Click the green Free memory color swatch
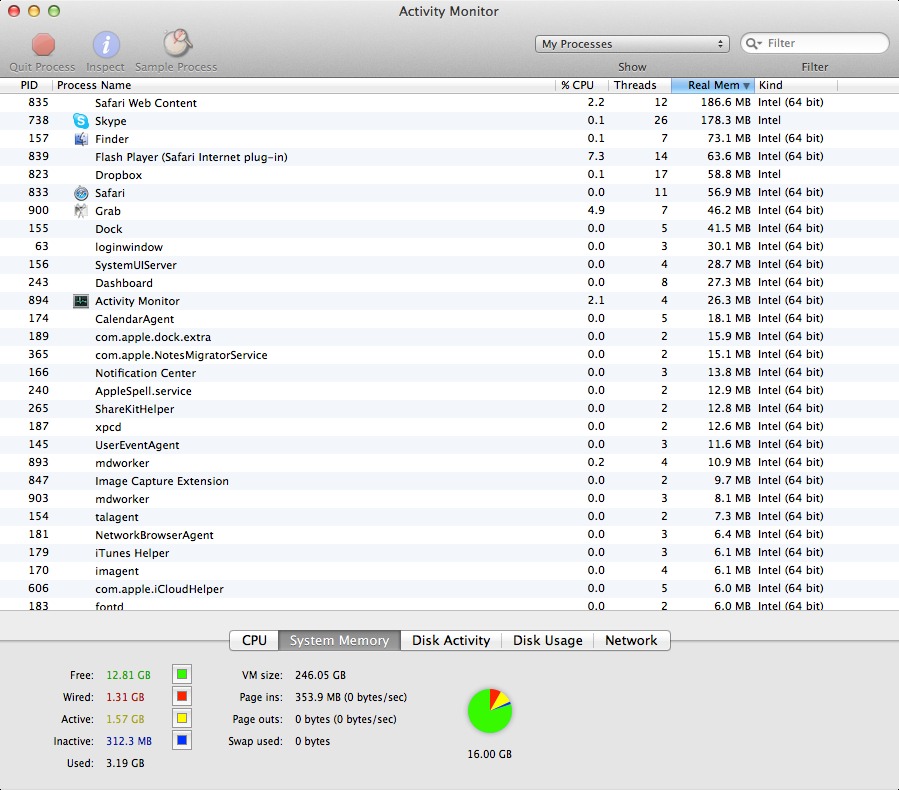The height and width of the screenshot is (790, 899). (182, 674)
